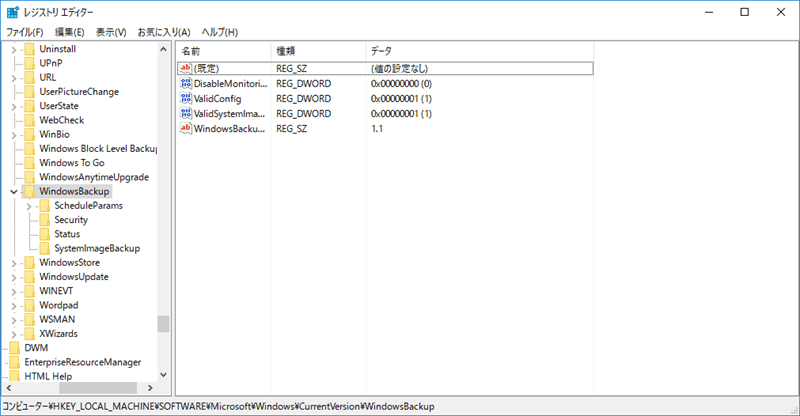Click the WindowsBackup string value icon
This screenshot has height=416, width=800.
tap(186, 128)
